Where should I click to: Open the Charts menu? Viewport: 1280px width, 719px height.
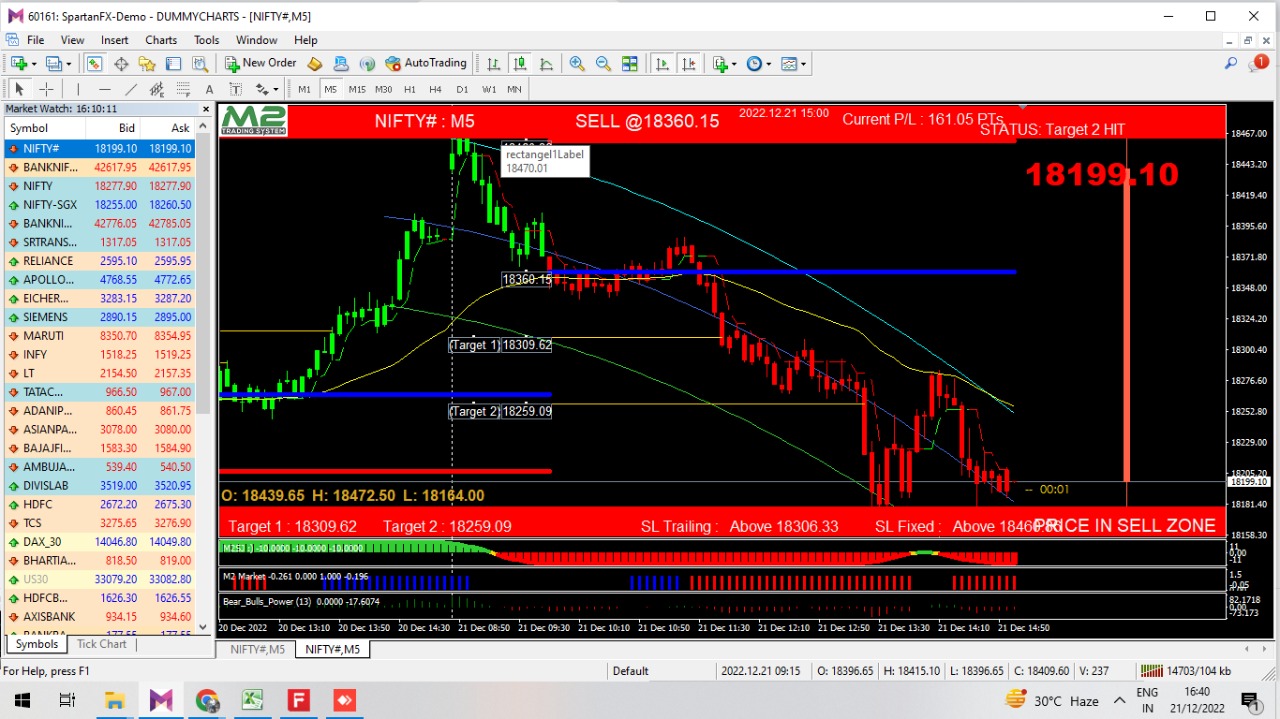point(161,40)
